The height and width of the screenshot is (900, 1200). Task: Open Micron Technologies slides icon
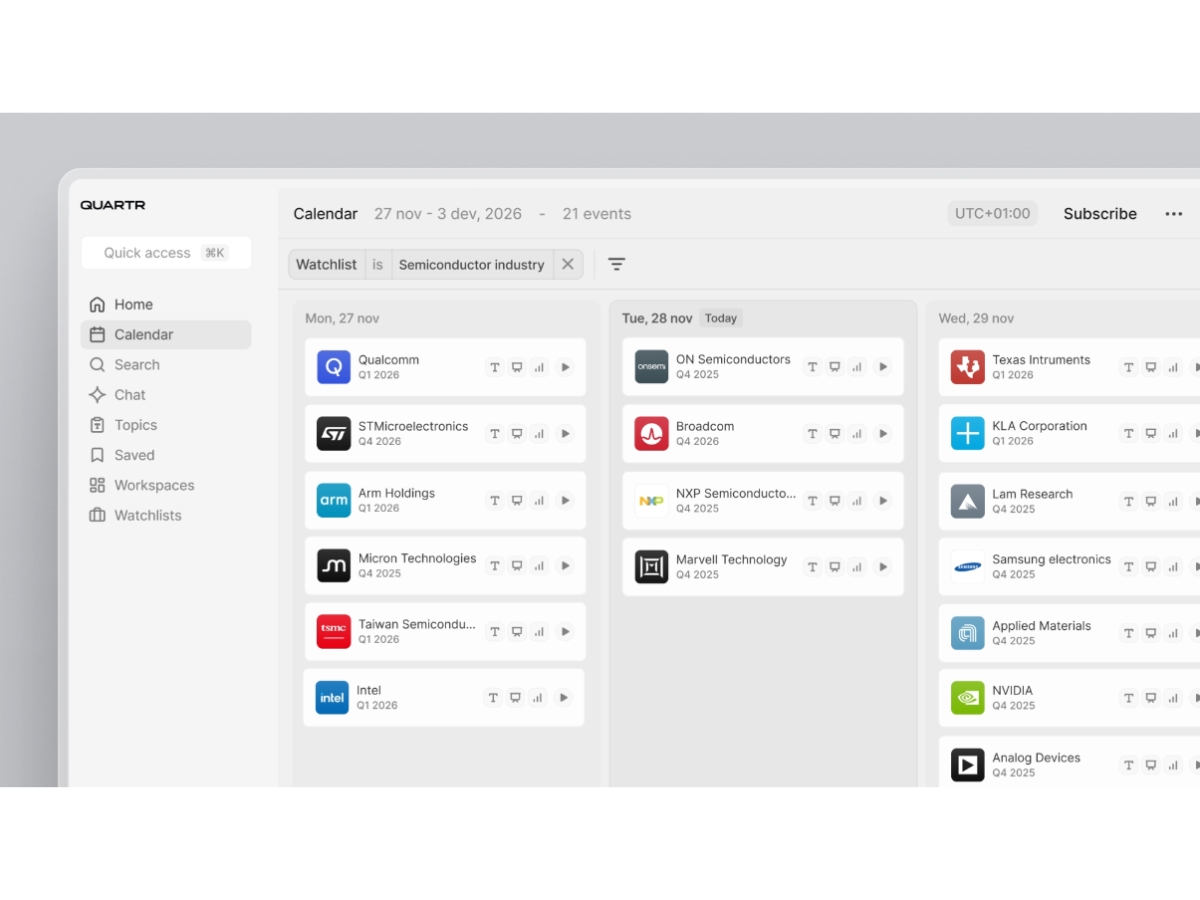(x=517, y=565)
